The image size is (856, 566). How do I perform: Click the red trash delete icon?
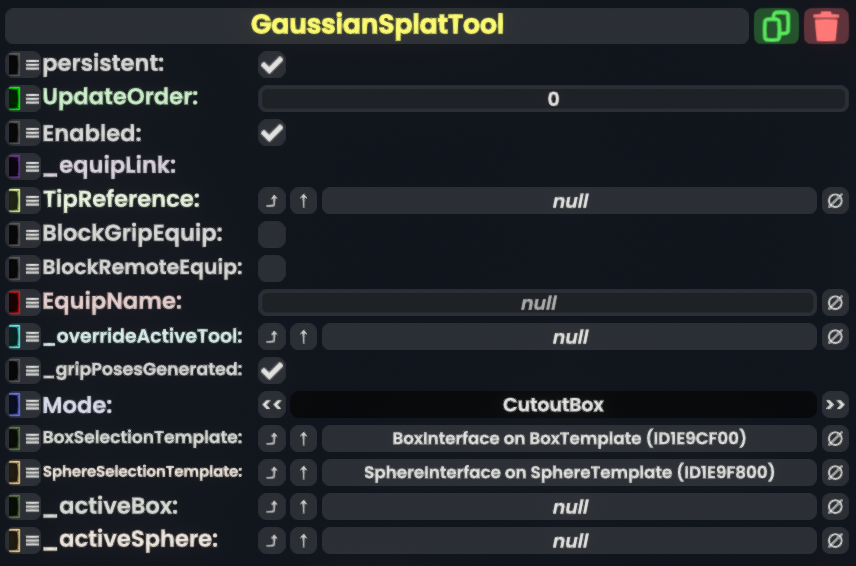[x=826, y=26]
